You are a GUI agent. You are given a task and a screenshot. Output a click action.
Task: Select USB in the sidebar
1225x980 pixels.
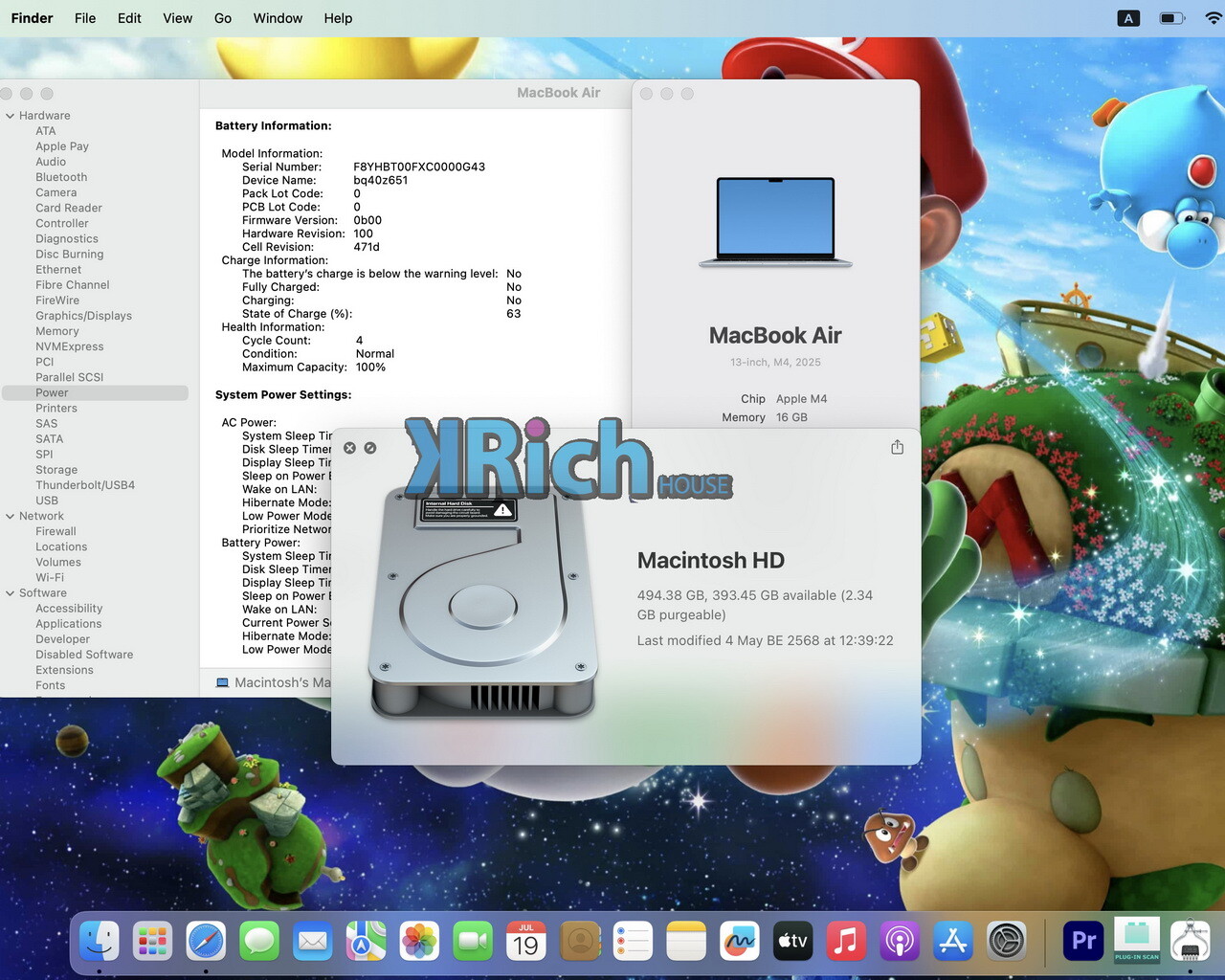47,501
